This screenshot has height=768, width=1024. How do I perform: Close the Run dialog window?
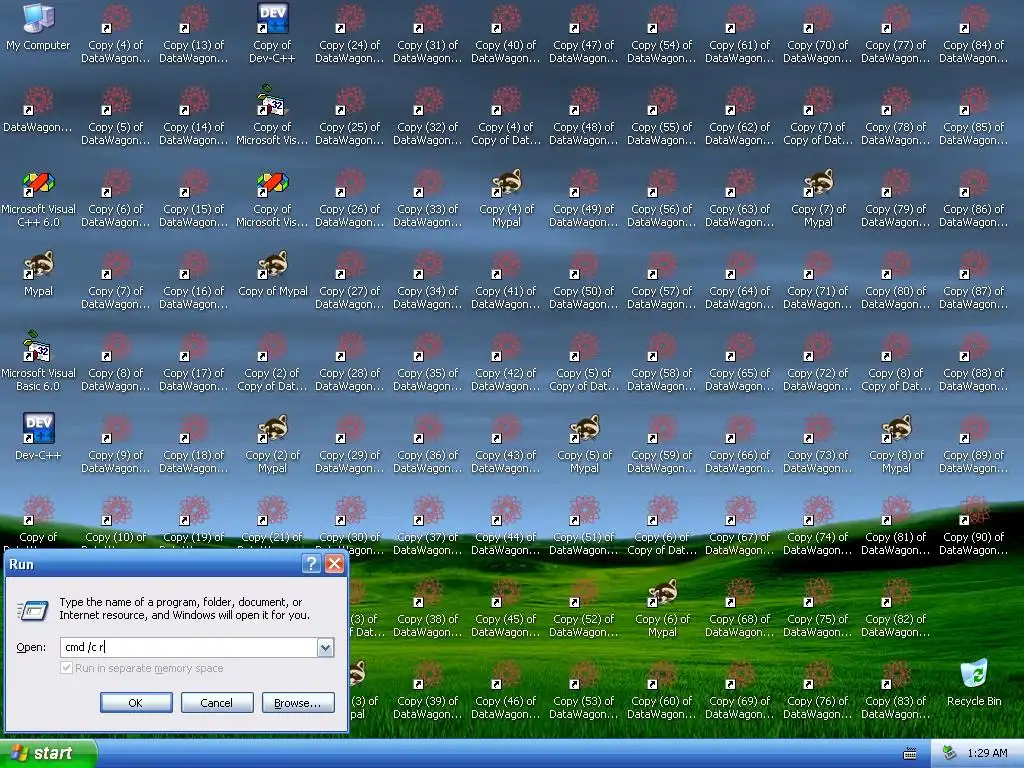point(334,564)
